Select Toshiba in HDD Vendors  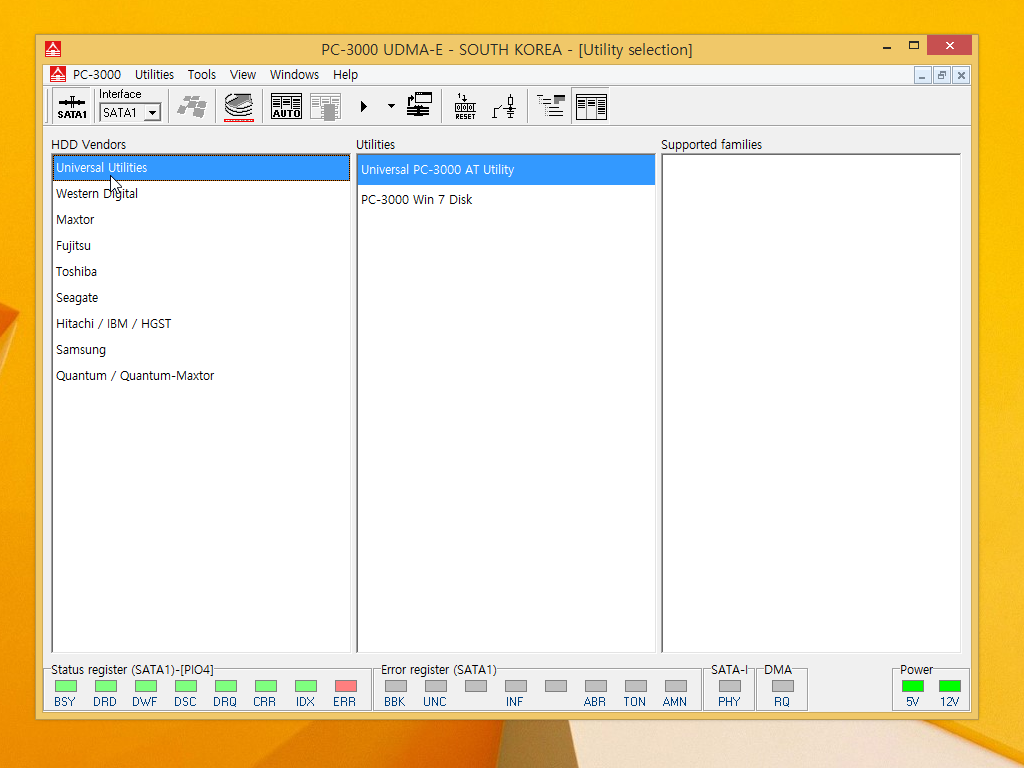pyautogui.click(x=201, y=272)
